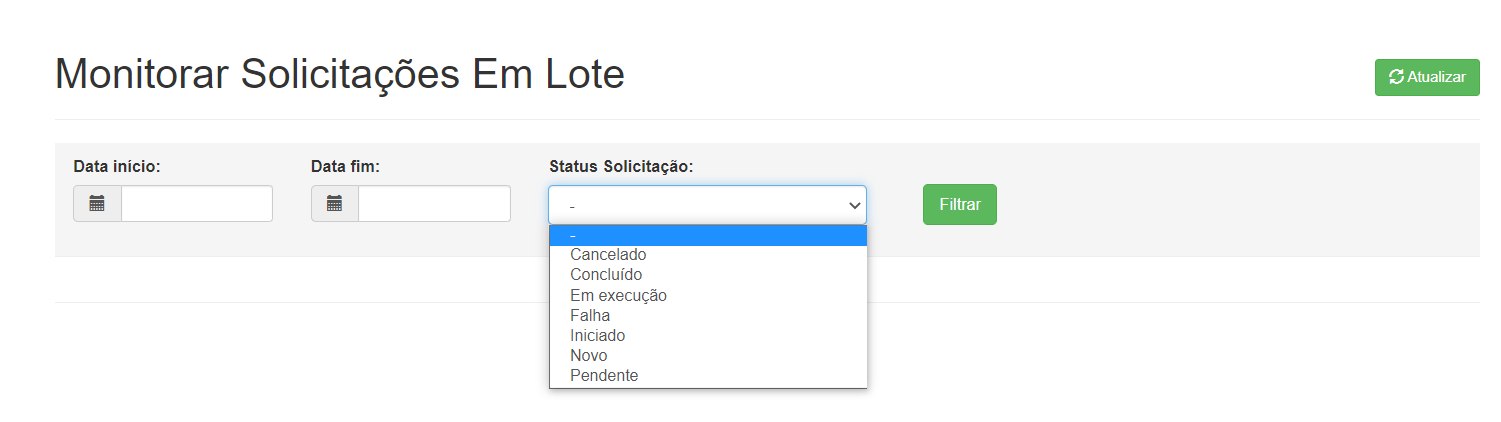Collapse the Status Solicitação select box

click(x=707, y=204)
